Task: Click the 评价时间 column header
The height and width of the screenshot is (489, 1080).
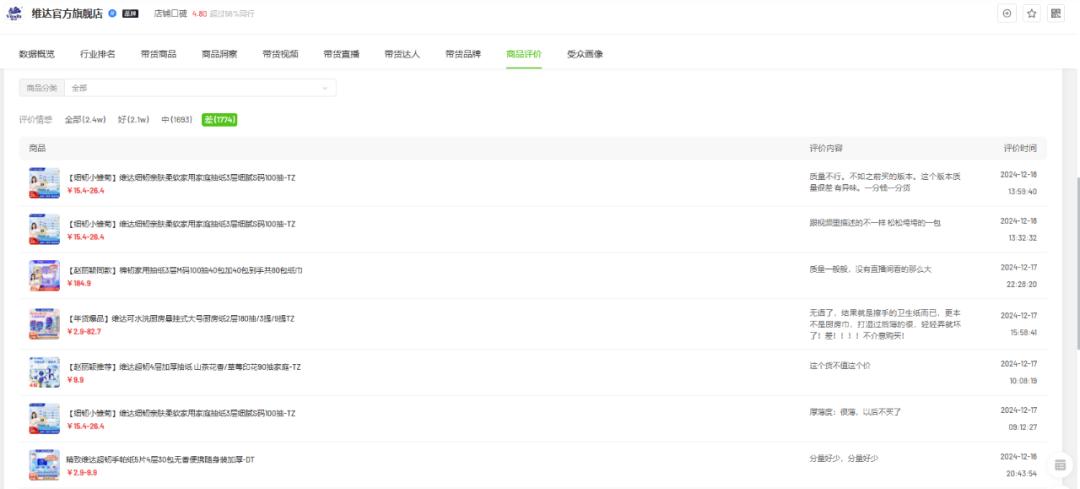Action: click(1020, 148)
